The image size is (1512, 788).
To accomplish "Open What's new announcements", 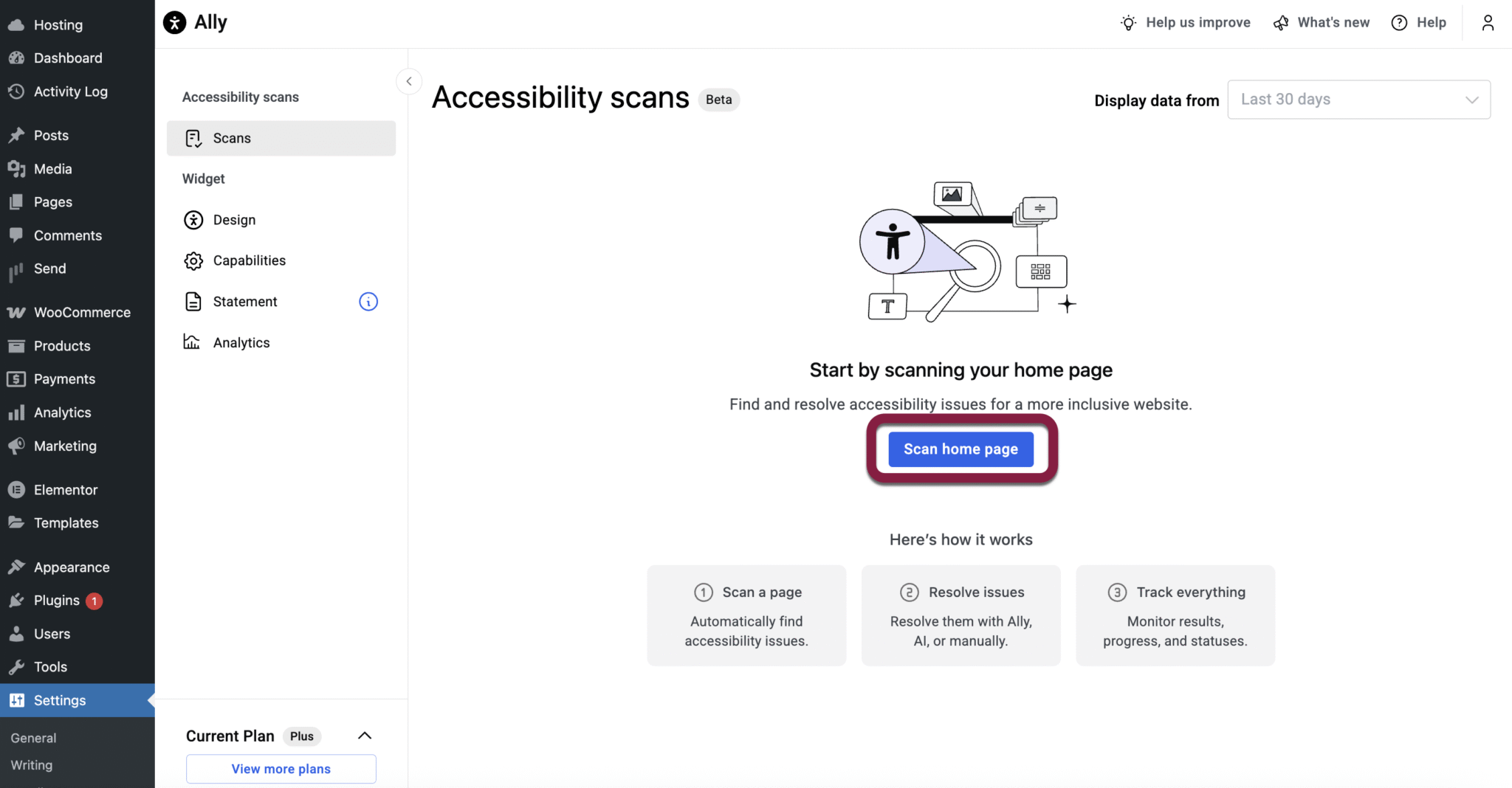I will coord(1321,22).
